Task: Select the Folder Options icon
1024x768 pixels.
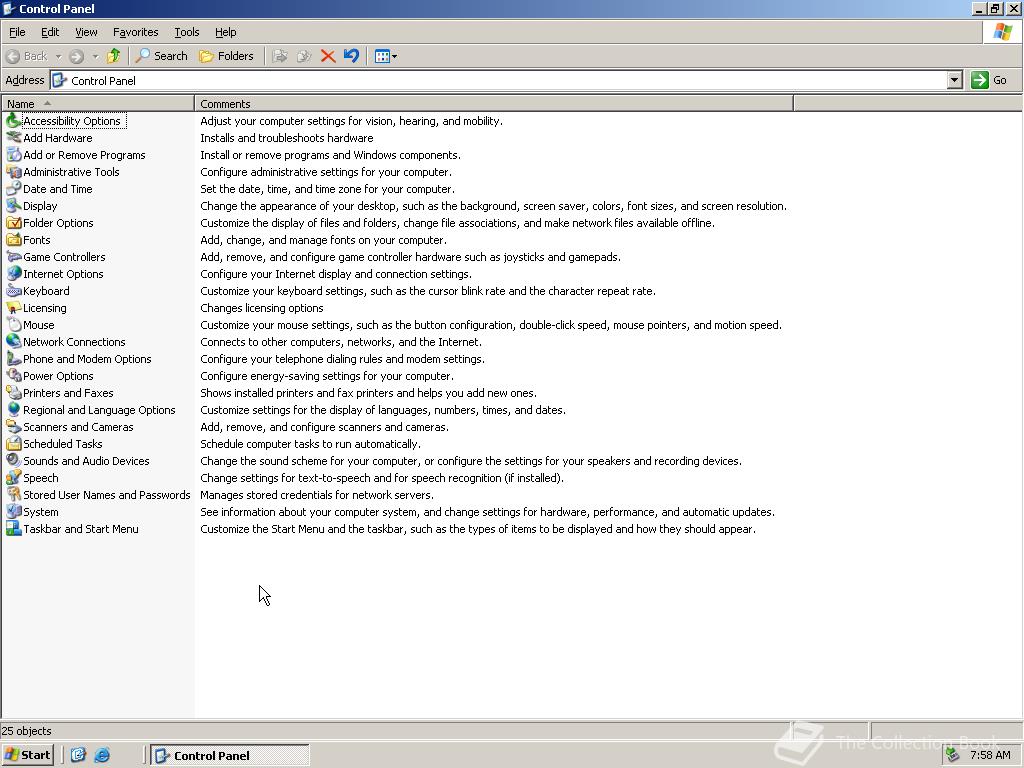Action: click(x=13, y=223)
